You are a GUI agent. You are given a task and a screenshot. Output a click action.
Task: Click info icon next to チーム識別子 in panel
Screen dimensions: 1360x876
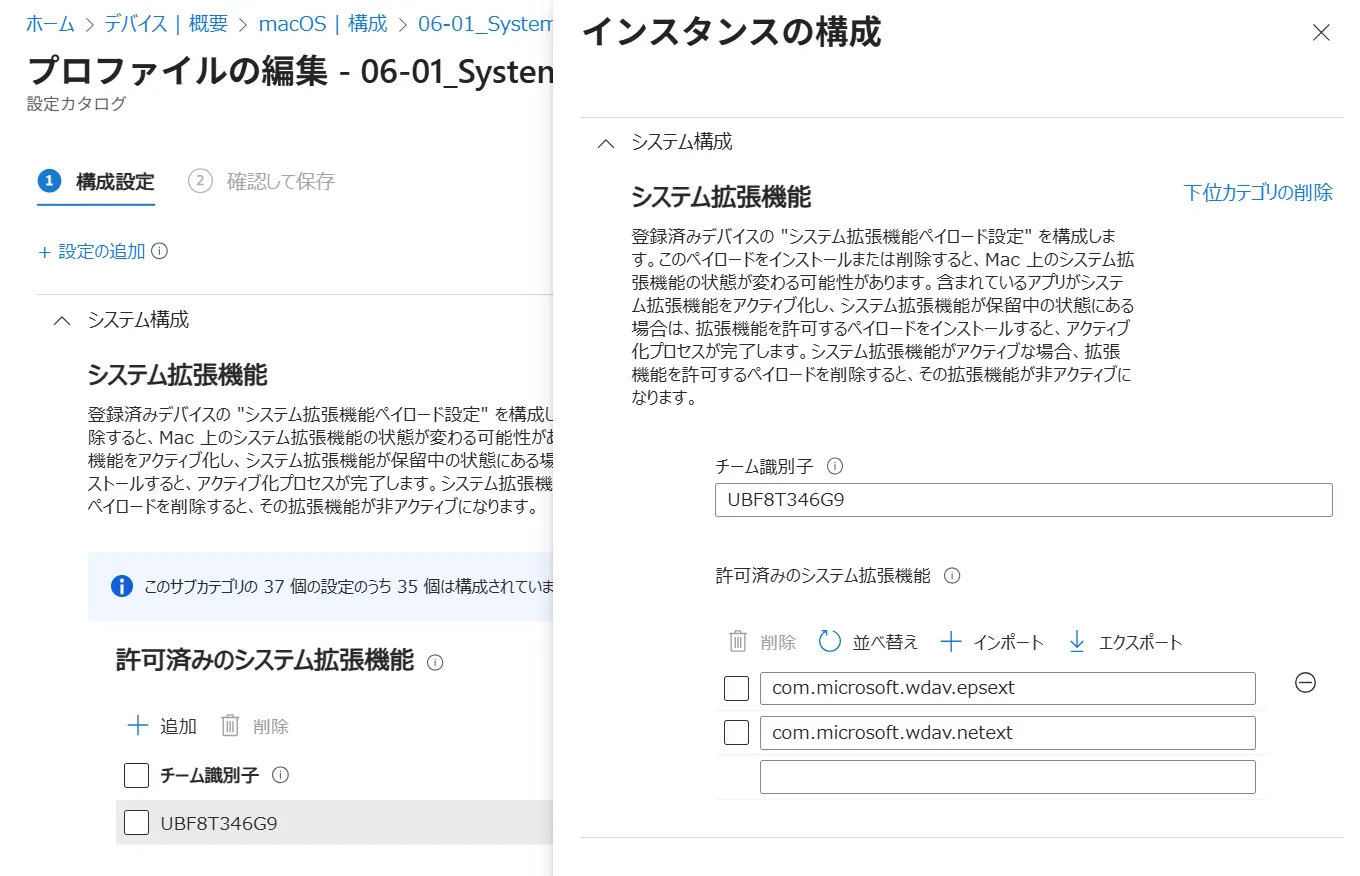(836, 466)
